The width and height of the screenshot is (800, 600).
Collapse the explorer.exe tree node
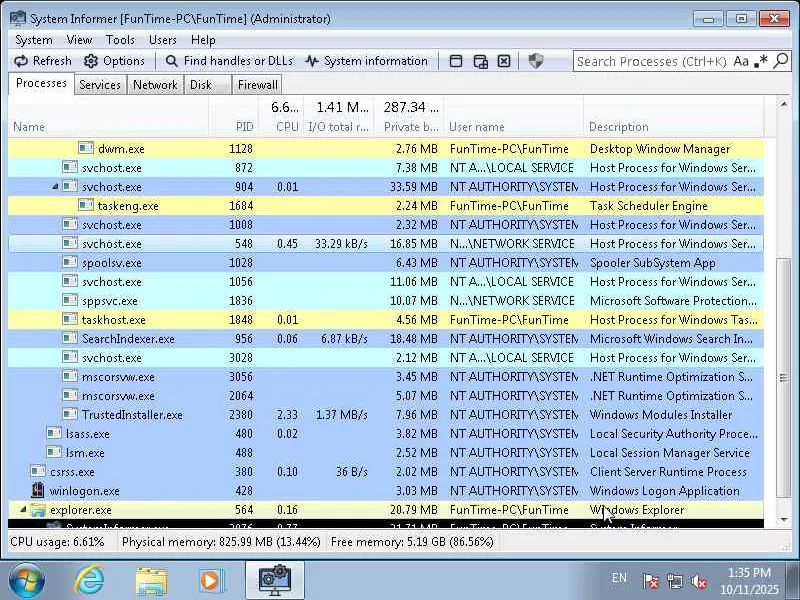tap(22, 510)
